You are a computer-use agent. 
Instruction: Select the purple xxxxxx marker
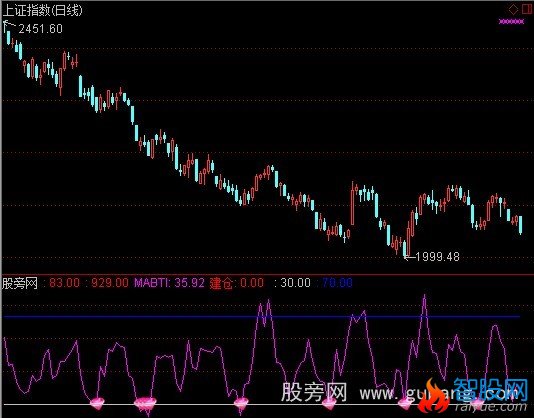point(512,22)
